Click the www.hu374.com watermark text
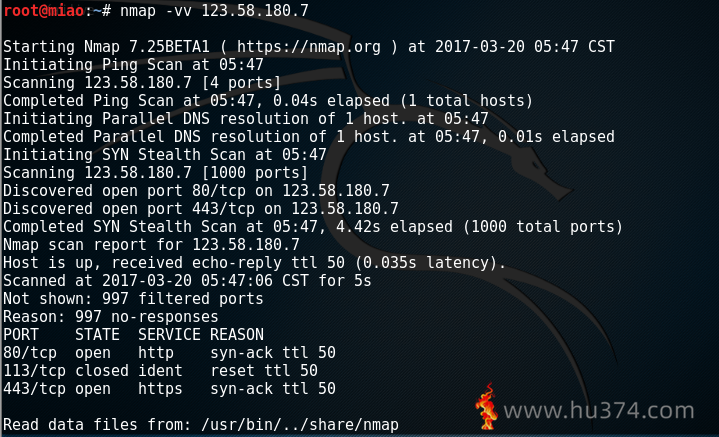 click(599, 410)
